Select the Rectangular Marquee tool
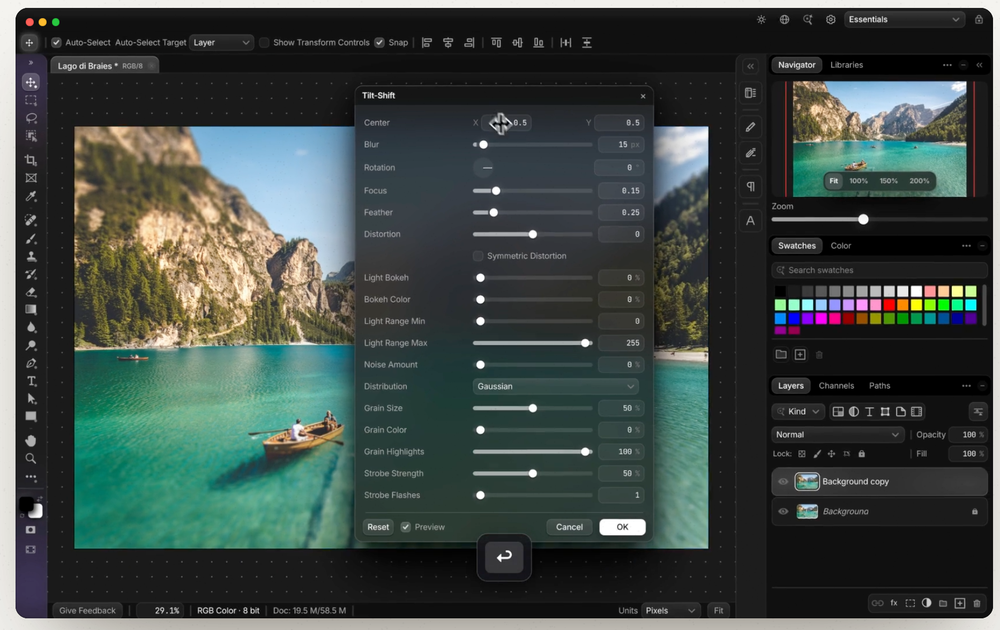 coord(31,100)
